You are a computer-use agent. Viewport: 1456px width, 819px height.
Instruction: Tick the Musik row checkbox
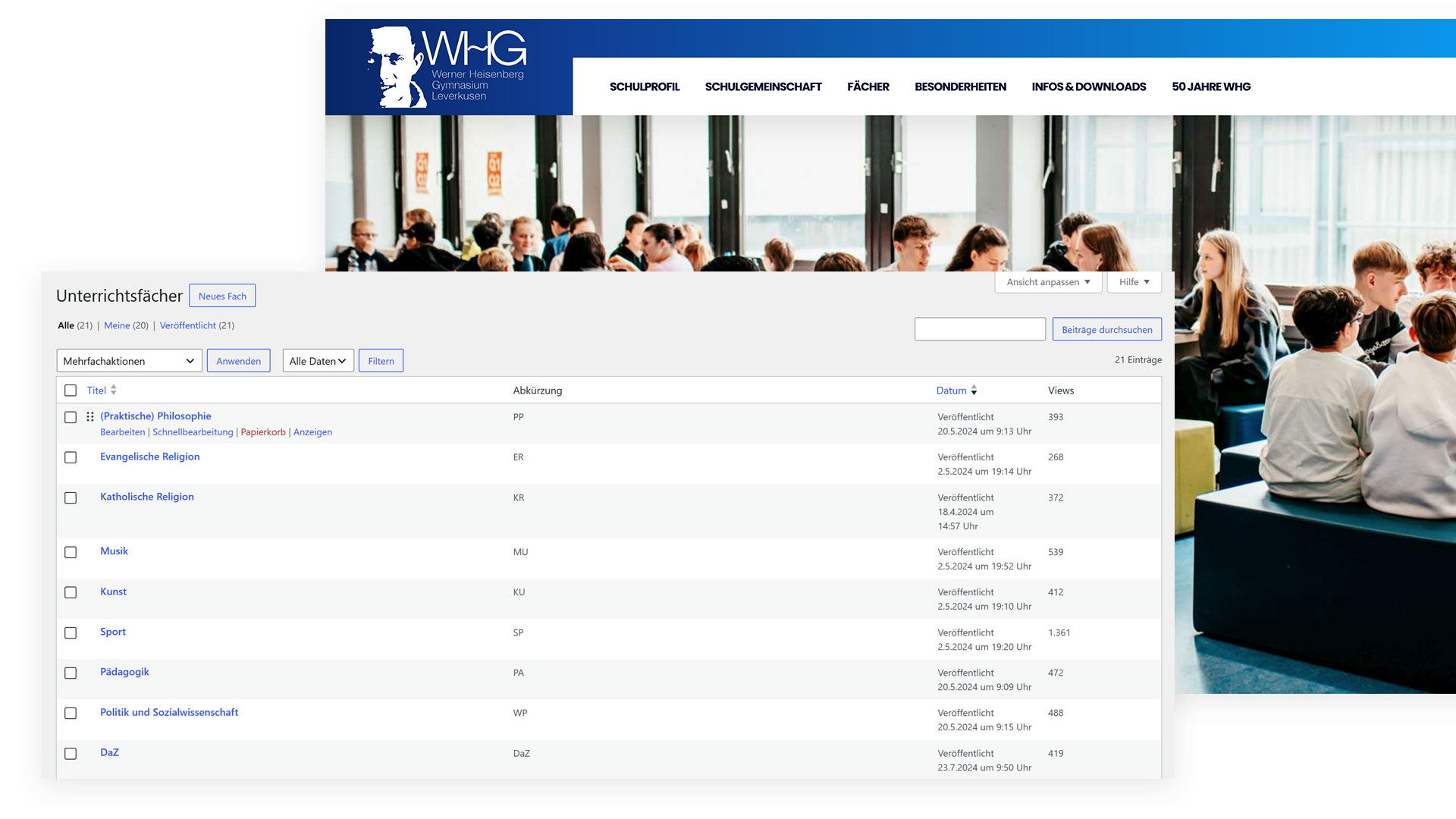71,552
